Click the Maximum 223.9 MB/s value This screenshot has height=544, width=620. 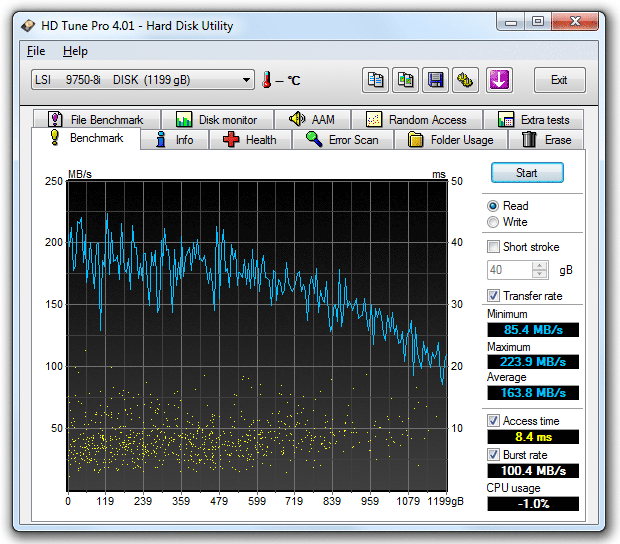click(x=533, y=362)
